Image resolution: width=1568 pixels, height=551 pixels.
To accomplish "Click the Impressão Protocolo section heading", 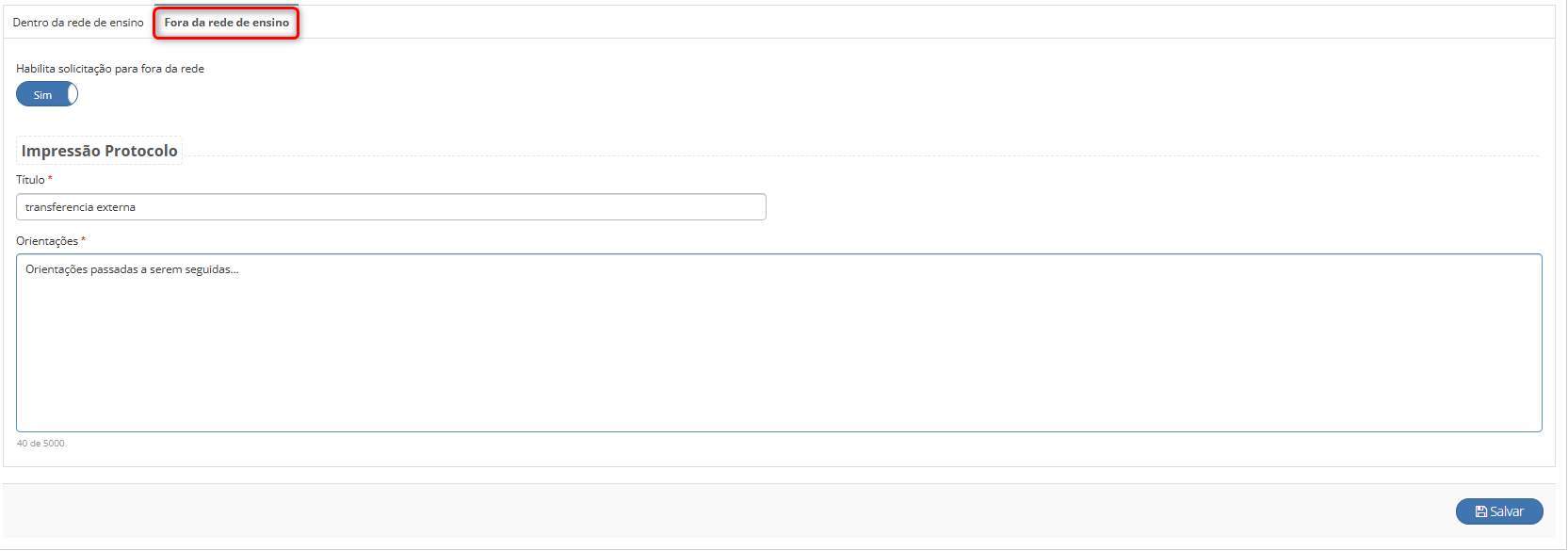I will (99, 151).
